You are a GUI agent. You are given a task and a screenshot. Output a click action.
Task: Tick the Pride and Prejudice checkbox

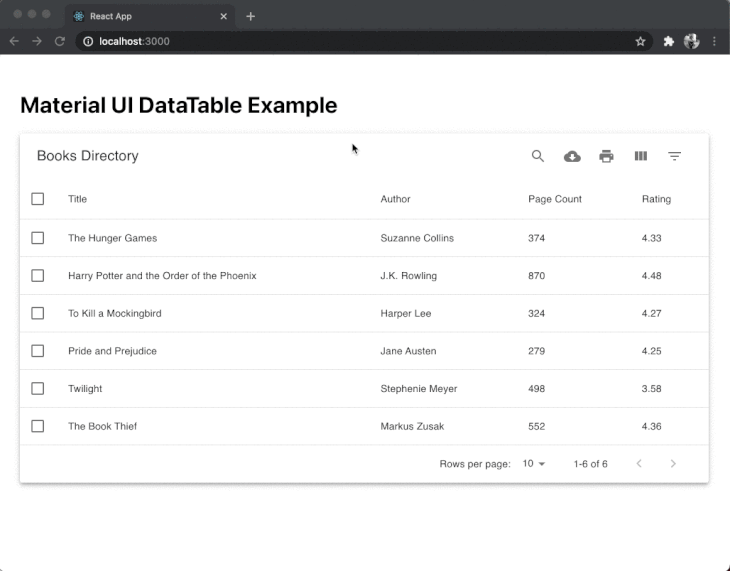coord(38,351)
